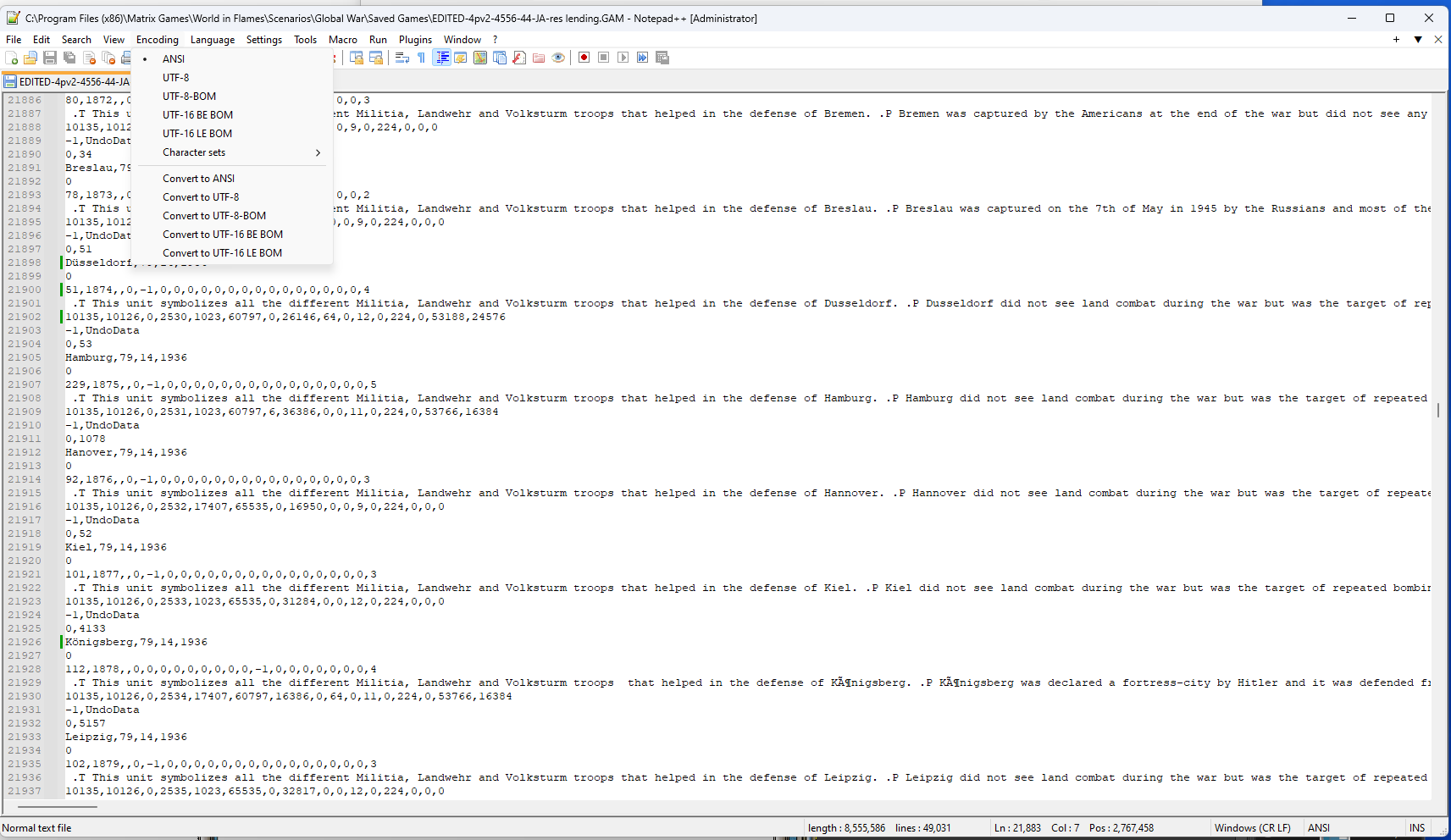
Task: Choose Convert to UTF-8-BOM
Action: [232, 216]
